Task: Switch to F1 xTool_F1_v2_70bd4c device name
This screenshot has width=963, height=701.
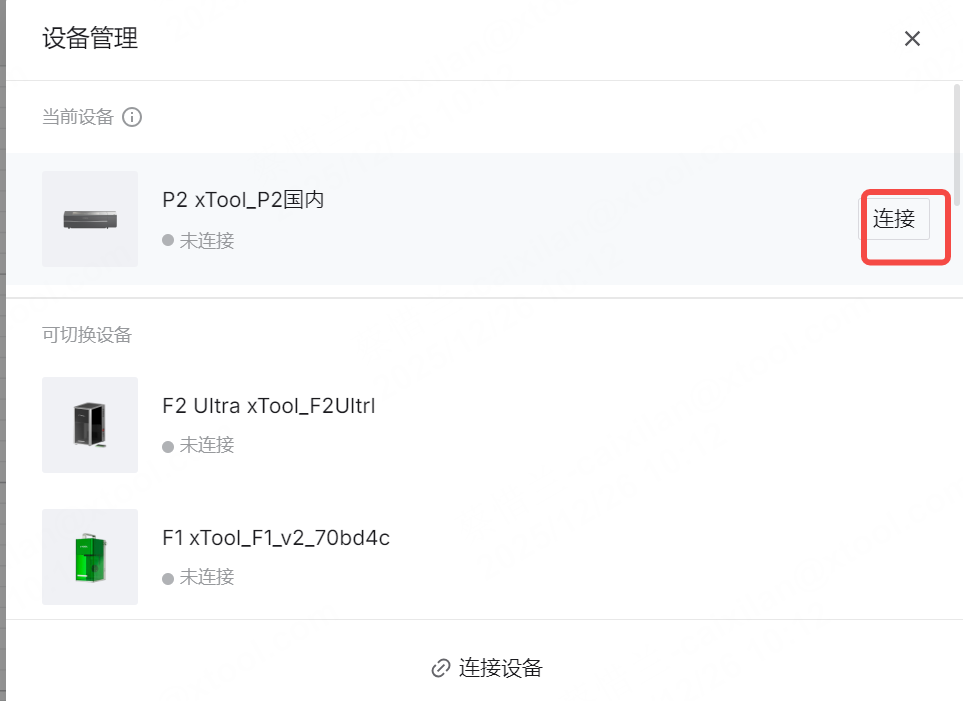Action: pos(275,538)
